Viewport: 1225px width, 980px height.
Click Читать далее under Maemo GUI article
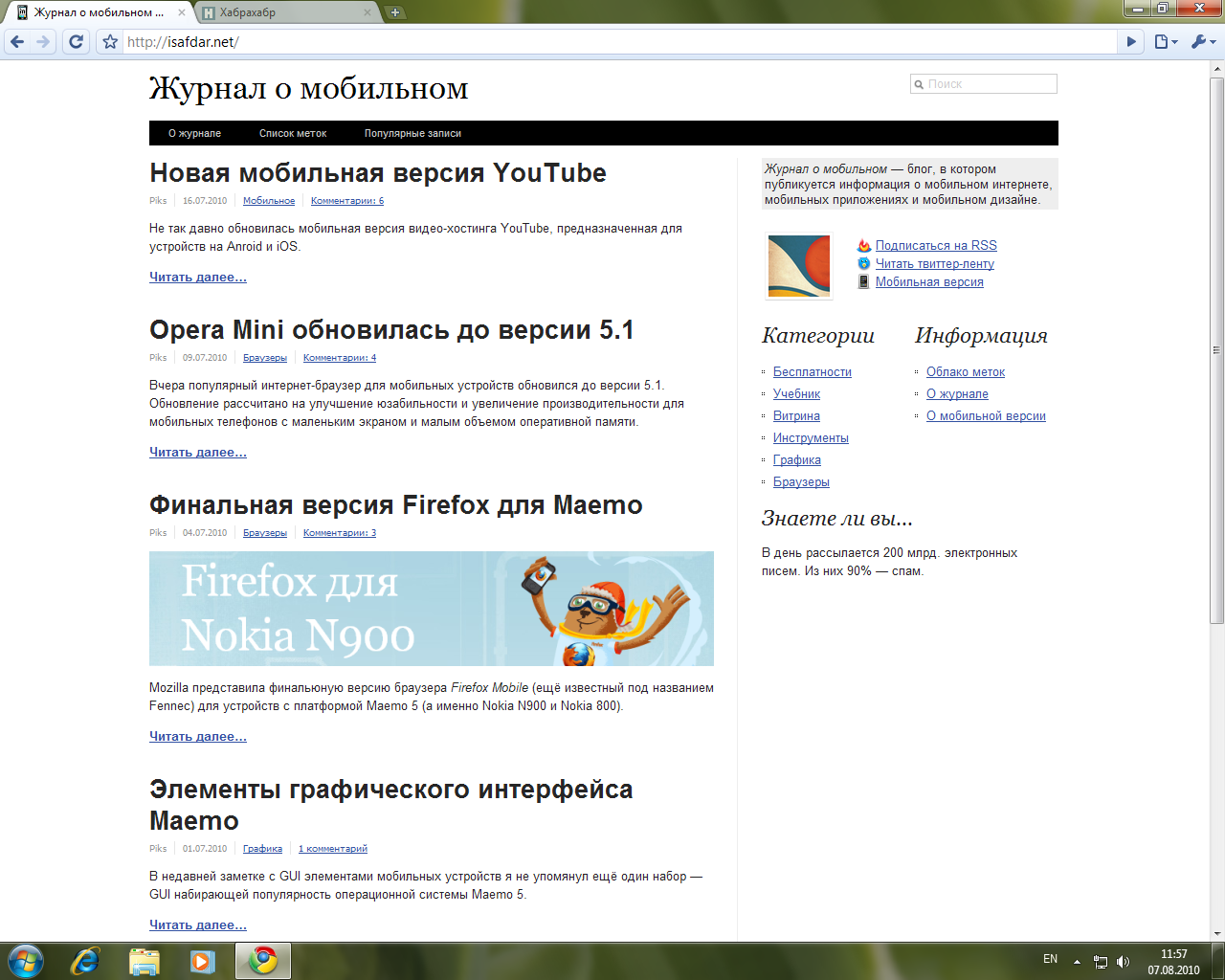[x=198, y=925]
